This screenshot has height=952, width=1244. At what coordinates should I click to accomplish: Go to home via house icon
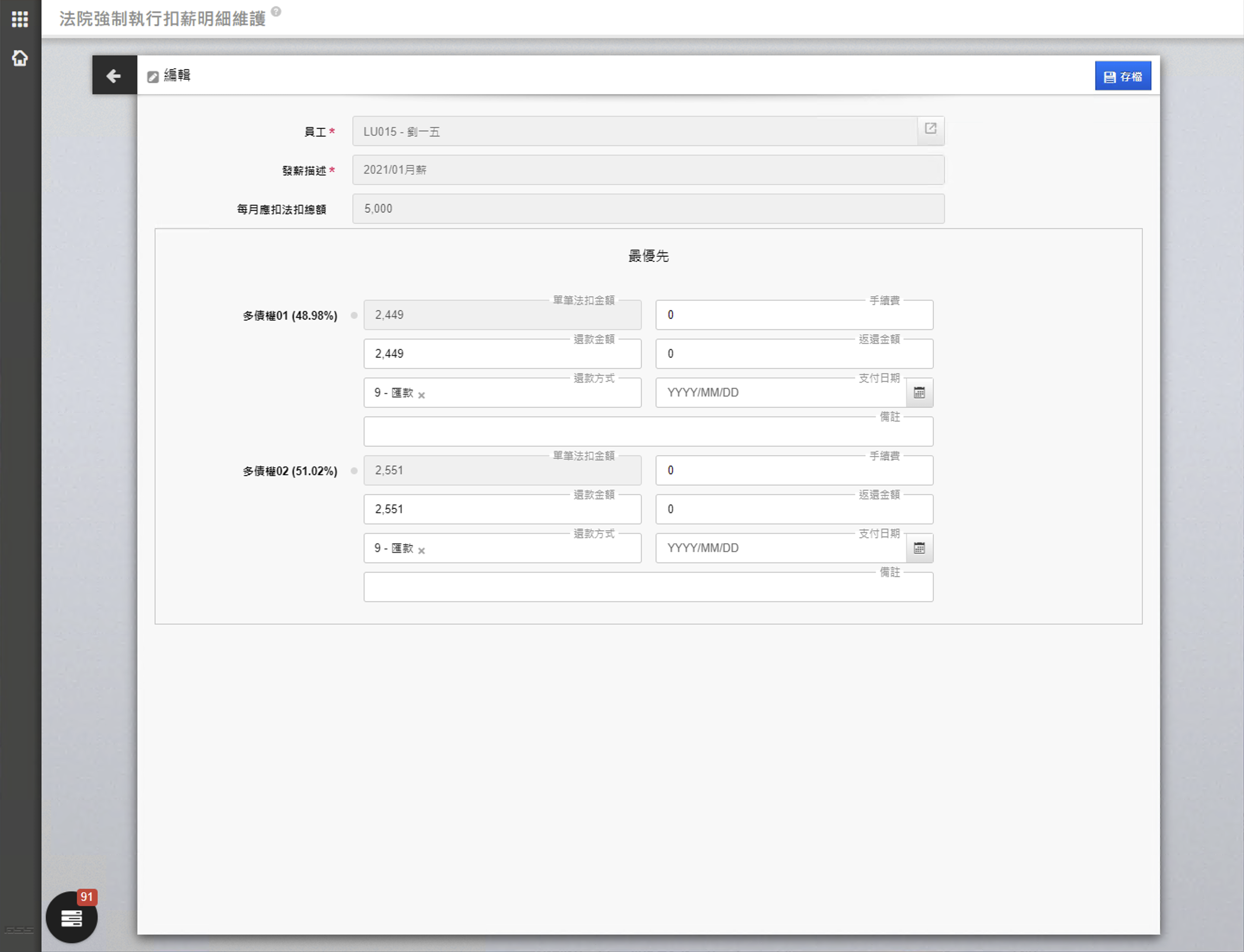click(x=20, y=58)
